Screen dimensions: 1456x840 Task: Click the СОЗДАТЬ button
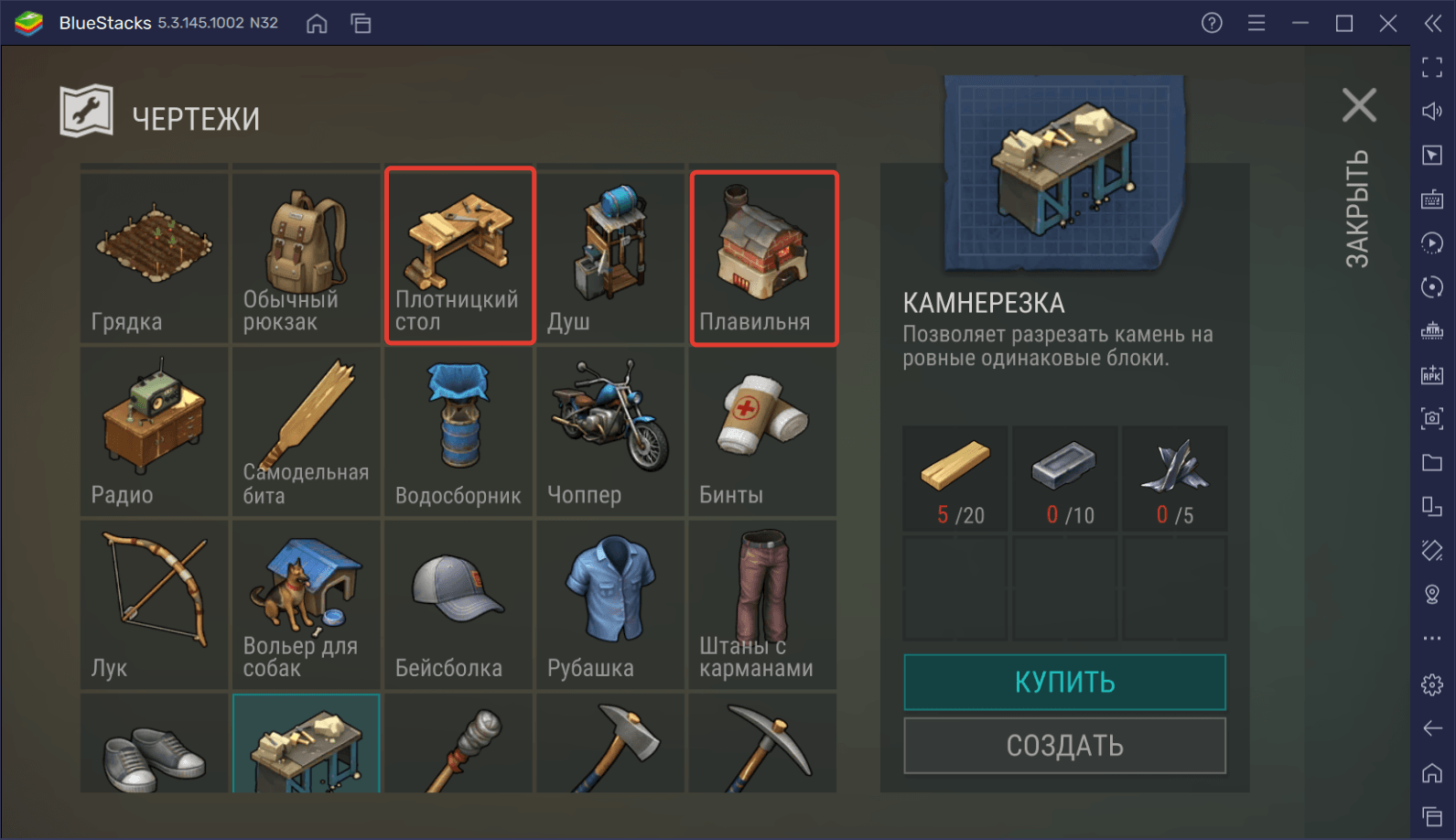pyautogui.click(x=1064, y=746)
